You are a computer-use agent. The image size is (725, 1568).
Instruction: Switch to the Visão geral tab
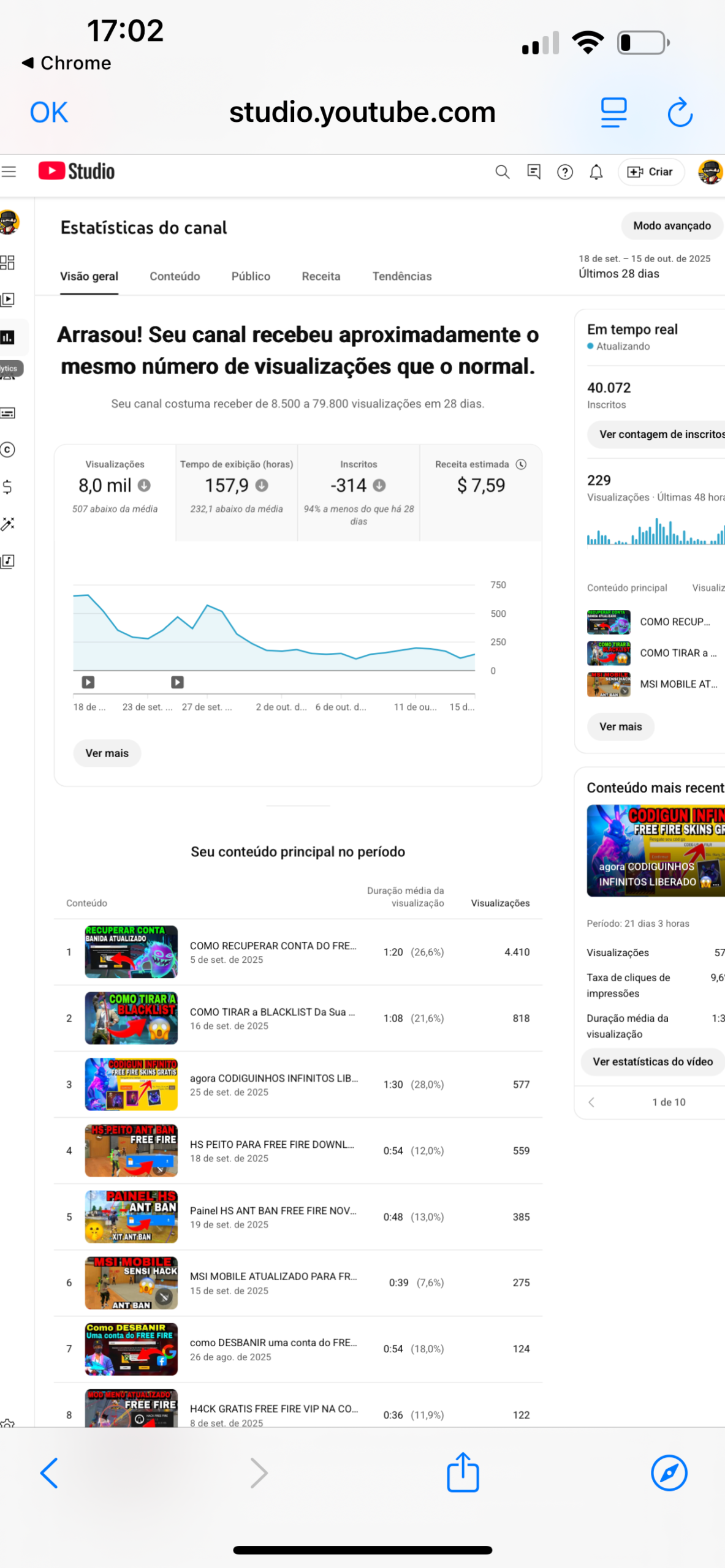point(89,276)
